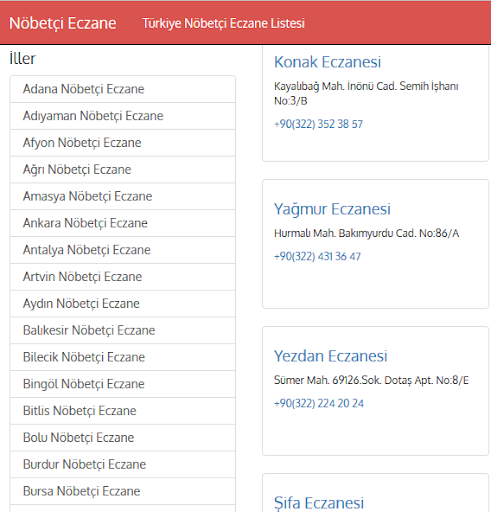Open Türkiye Nöbetçi Eczane Listesi menu item

point(223,23)
